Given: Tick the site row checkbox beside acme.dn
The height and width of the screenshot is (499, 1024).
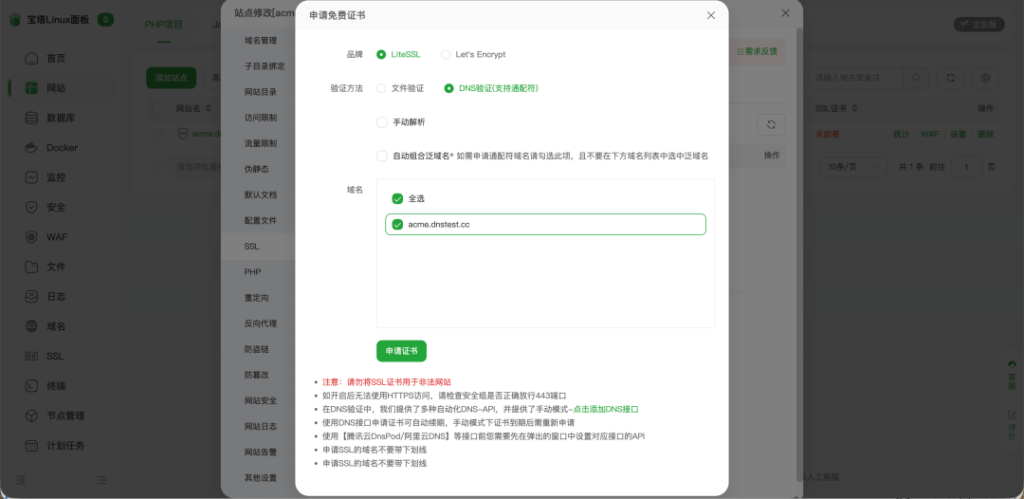Looking at the screenshot, I should click(x=157, y=134).
